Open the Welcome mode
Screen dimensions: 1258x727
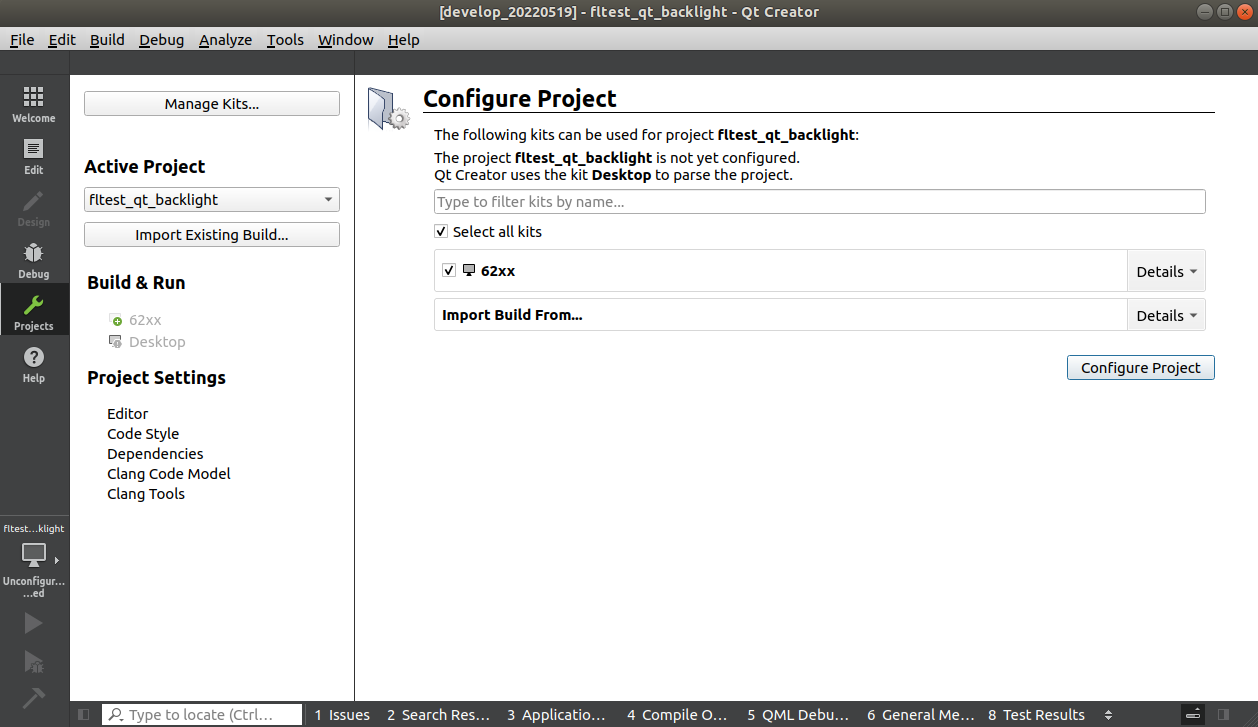[x=34, y=104]
